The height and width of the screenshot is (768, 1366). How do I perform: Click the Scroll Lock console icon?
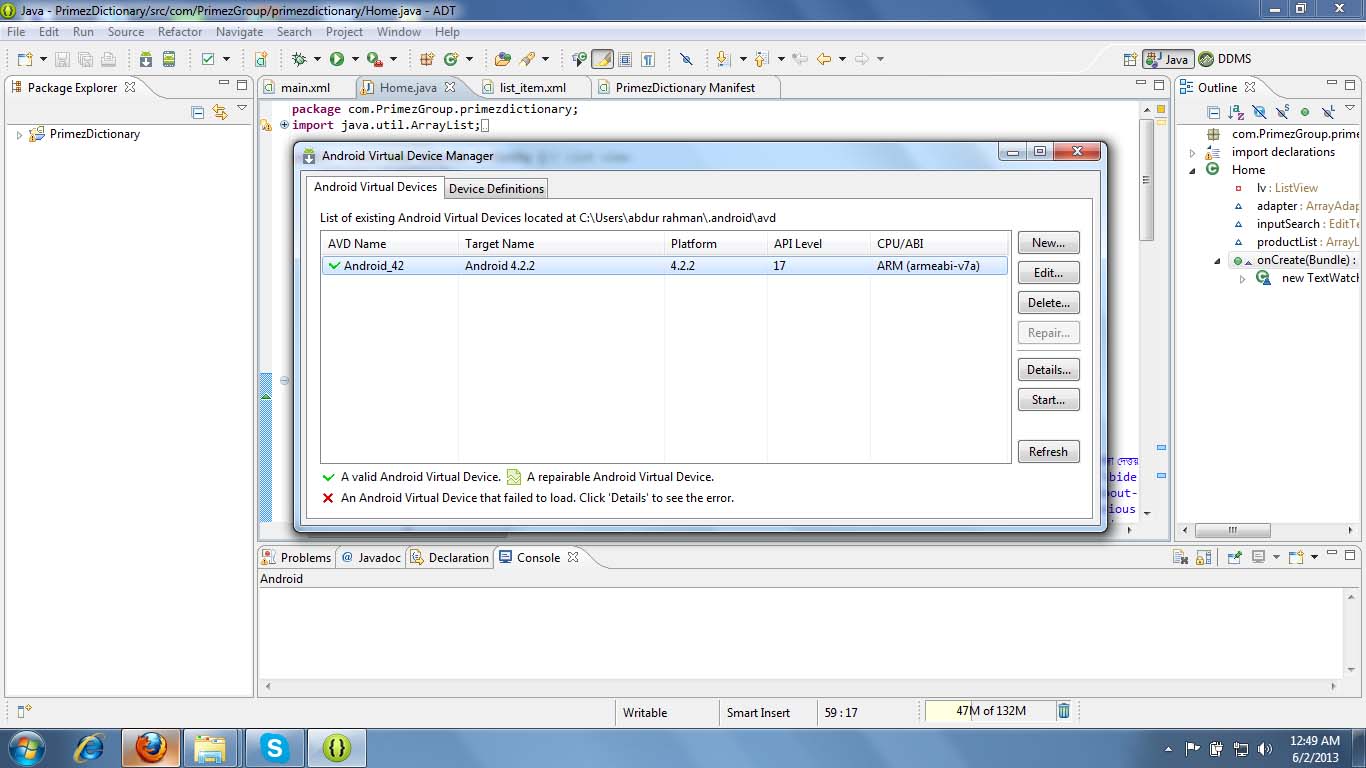point(1204,557)
